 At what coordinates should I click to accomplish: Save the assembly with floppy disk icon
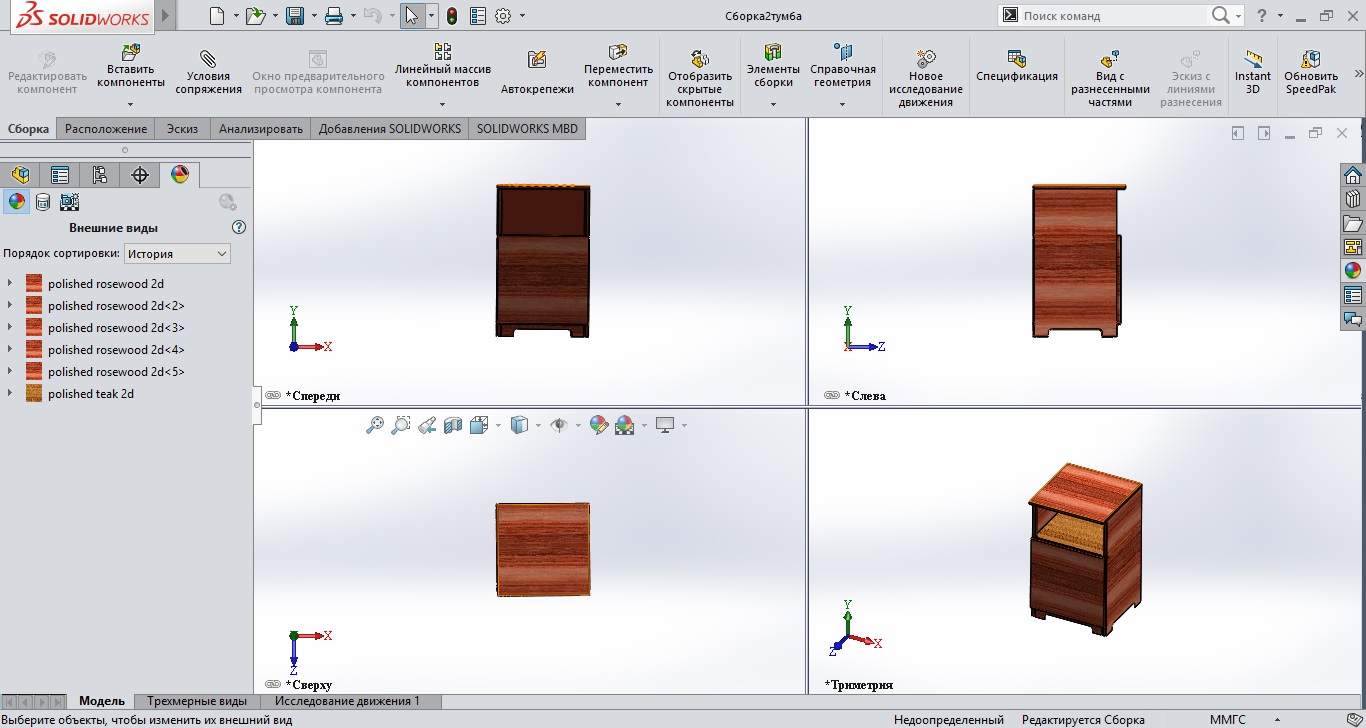tap(295, 16)
